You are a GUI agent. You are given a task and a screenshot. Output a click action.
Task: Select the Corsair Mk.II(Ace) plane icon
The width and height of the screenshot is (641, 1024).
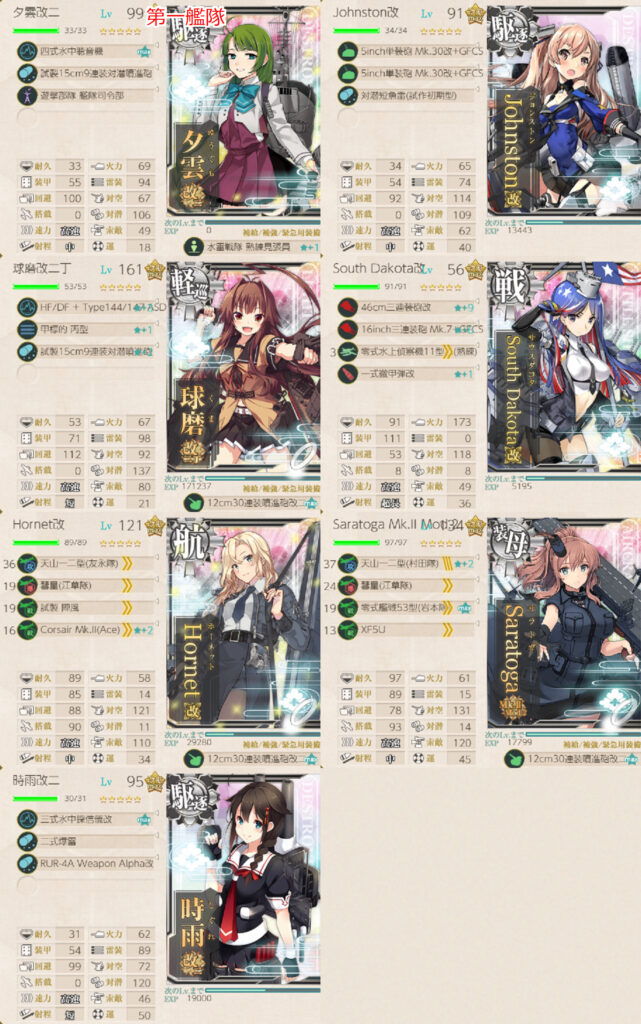click(27, 630)
